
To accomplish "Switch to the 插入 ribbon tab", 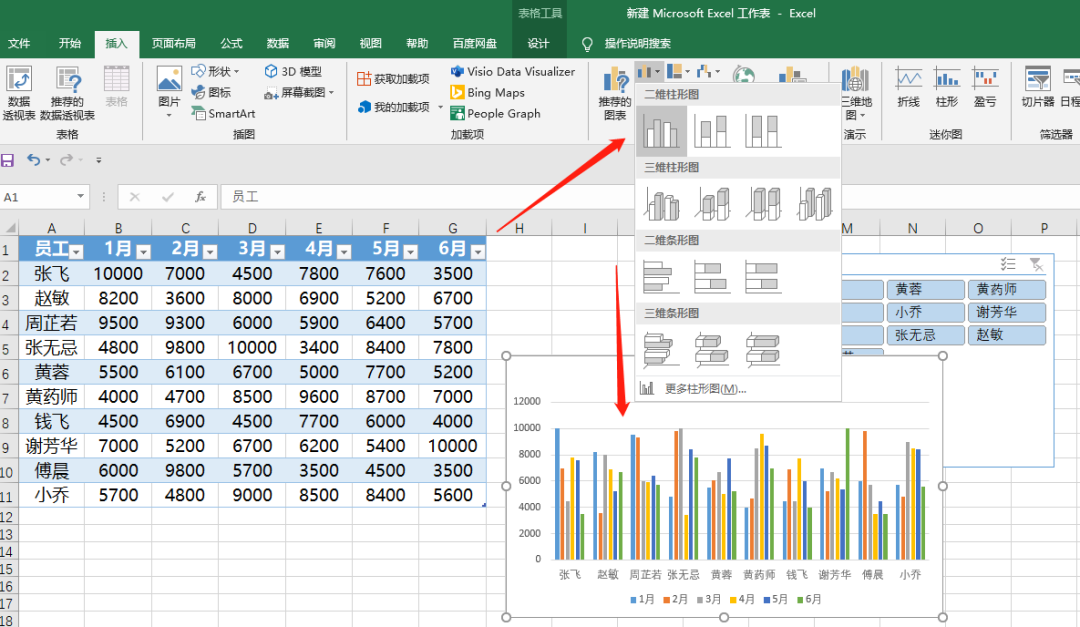I will click(116, 43).
